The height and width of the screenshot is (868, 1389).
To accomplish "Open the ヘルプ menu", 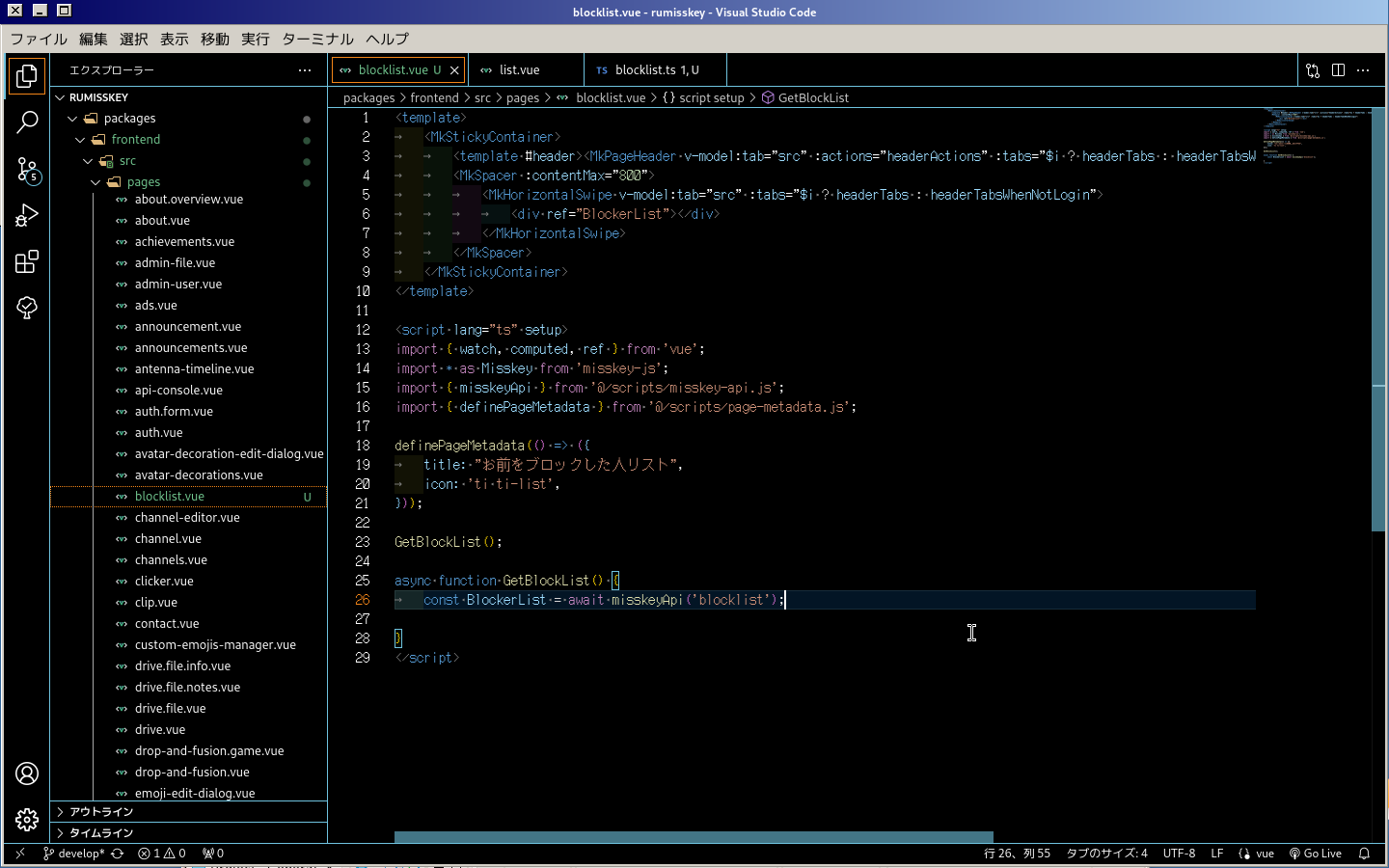I will pyautogui.click(x=388, y=39).
